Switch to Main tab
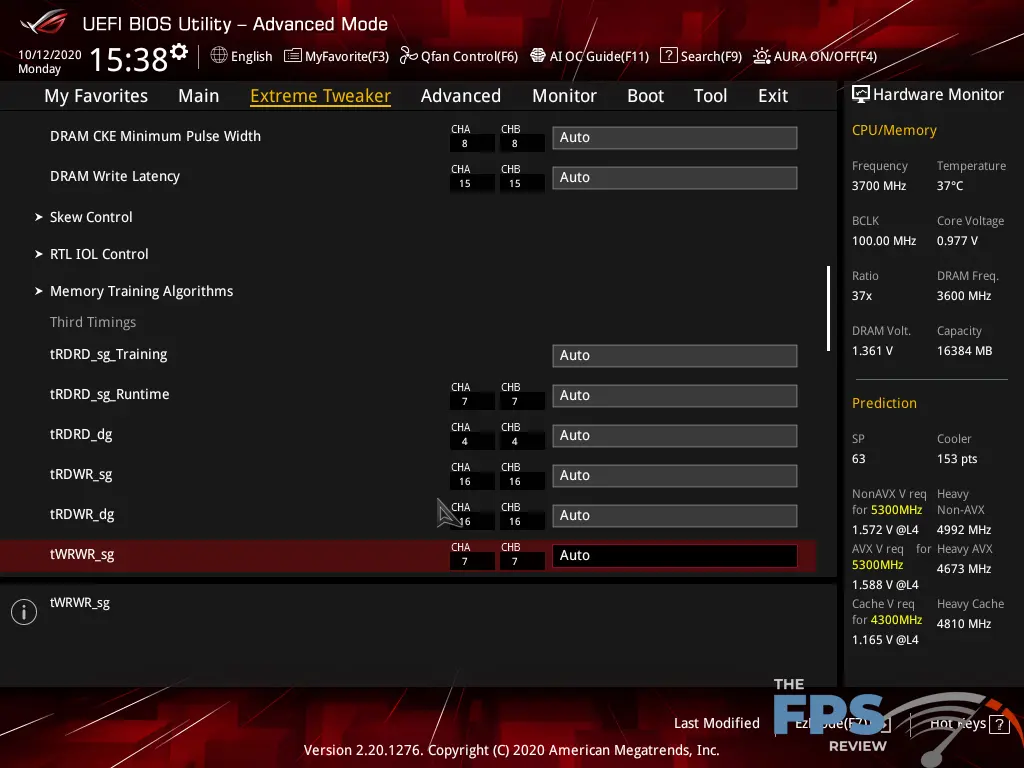1024x768 pixels. click(199, 96)
